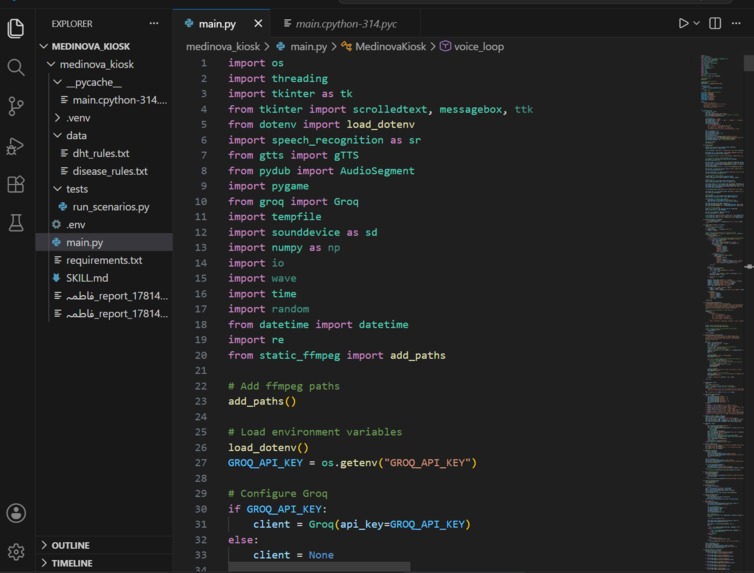Screen dimensions: 754x573
Task: Split the editor to the right
Action: click(x=715, y=23)
